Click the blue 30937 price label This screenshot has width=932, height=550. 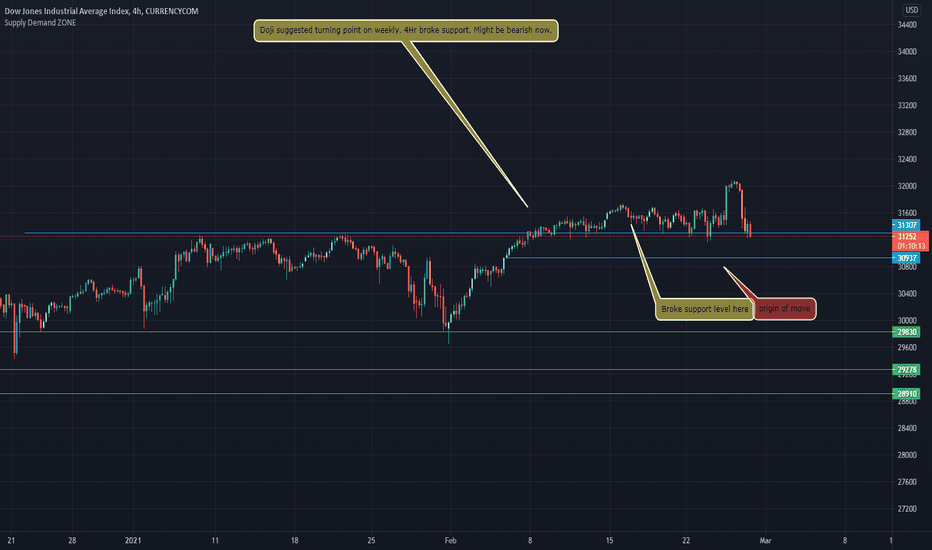[x=906, y=258]
